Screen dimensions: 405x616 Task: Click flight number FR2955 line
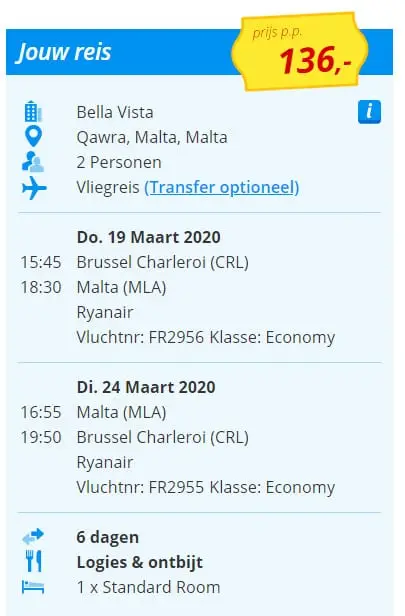coord(206,488)
